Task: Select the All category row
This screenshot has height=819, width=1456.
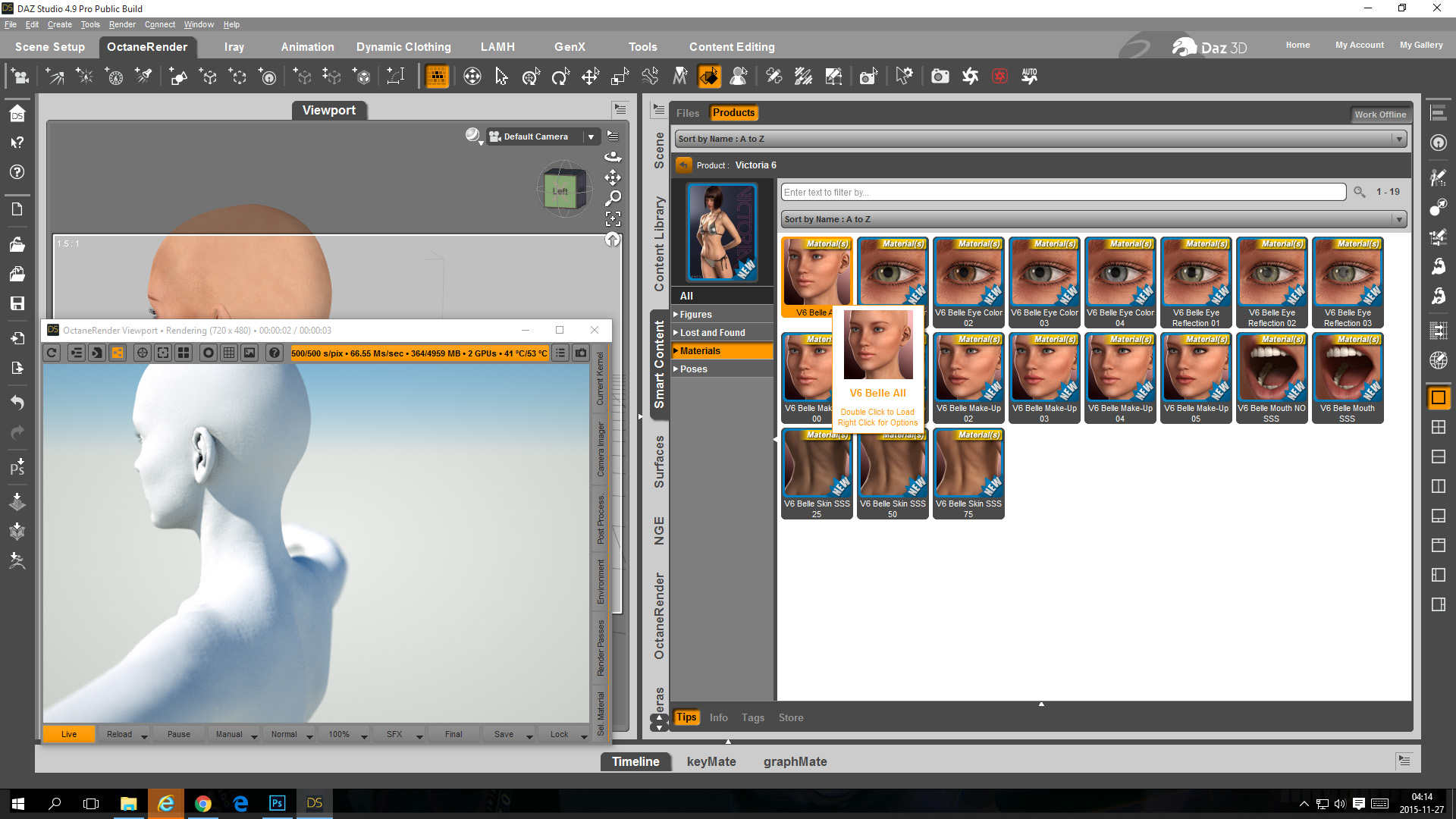Action: tap(723, 296)
